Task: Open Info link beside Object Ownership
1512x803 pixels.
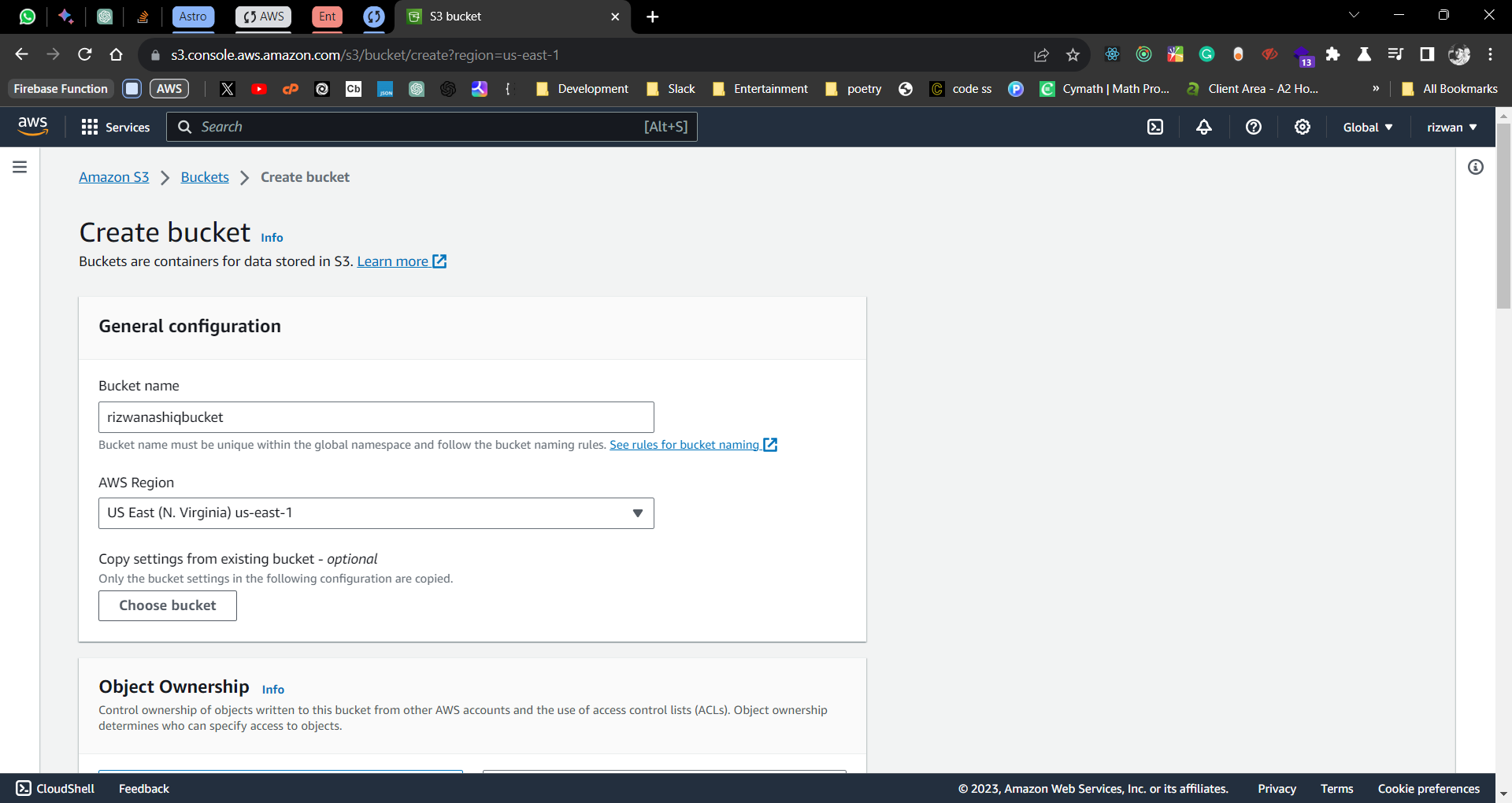Action: (273, 690)
